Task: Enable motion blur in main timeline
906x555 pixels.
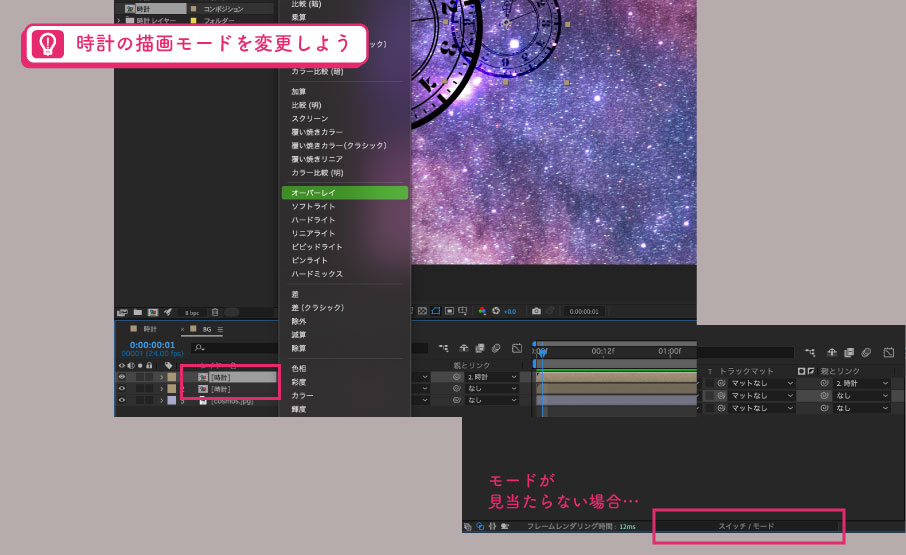Action: [x=496, y=348]
